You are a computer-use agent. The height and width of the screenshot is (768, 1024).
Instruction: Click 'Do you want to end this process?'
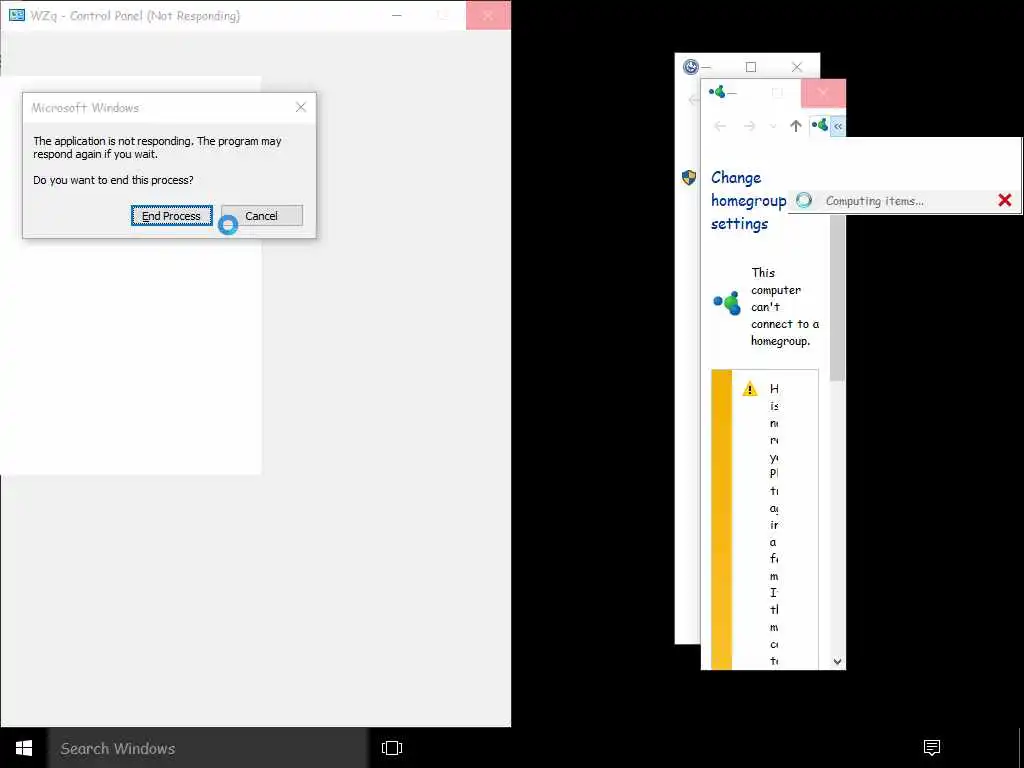pos(113,180)
